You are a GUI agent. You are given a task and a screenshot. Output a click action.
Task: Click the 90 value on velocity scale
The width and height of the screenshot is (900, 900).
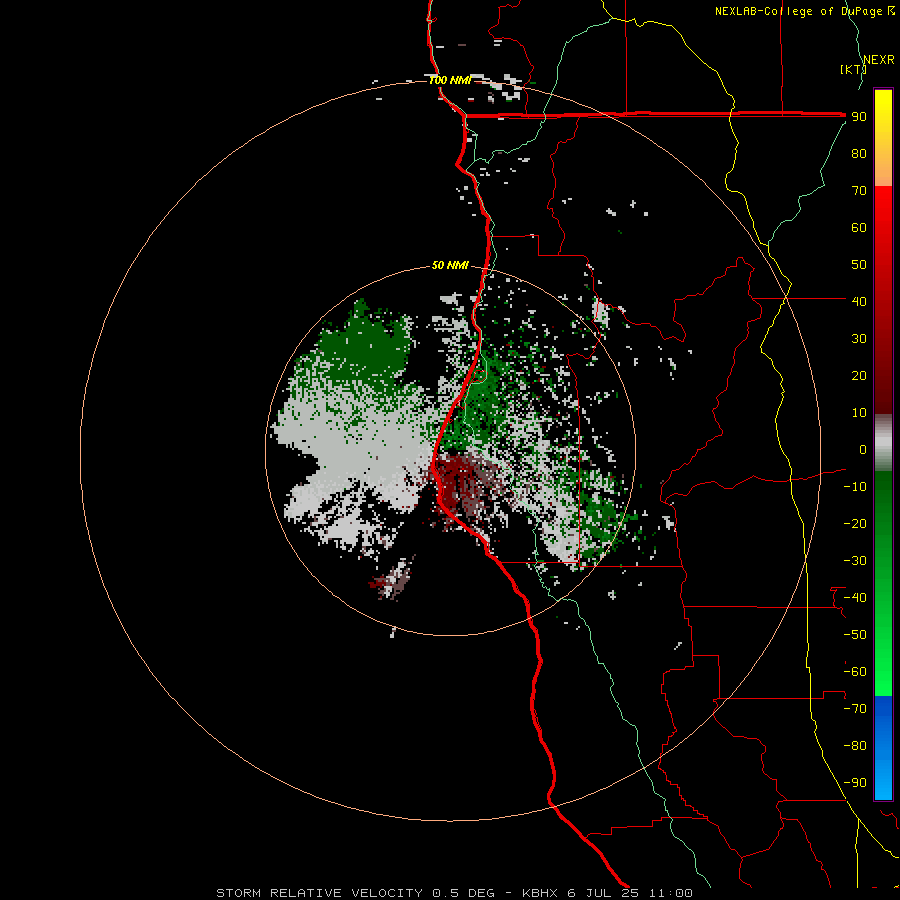point(859,117)
